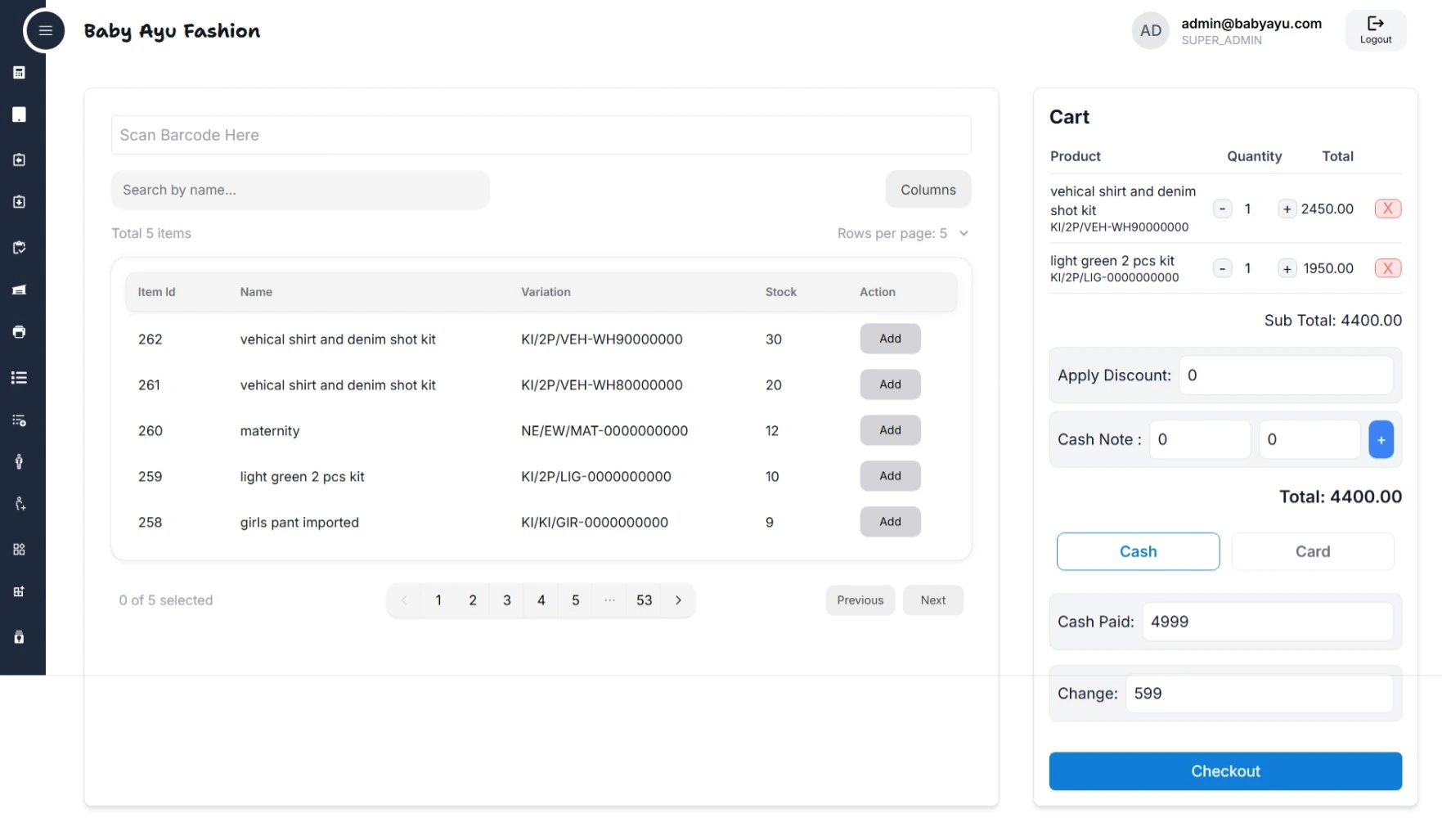Viewport: 1442px width, 840px height.
Task: Go to next page using the right chevron
Action: click(x=678, y=600)
